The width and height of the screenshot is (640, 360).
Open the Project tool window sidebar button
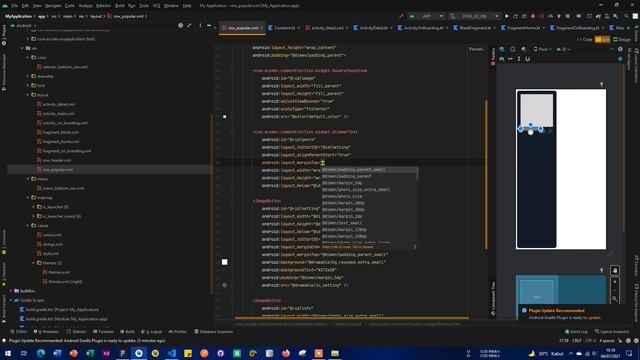[4, 35]
